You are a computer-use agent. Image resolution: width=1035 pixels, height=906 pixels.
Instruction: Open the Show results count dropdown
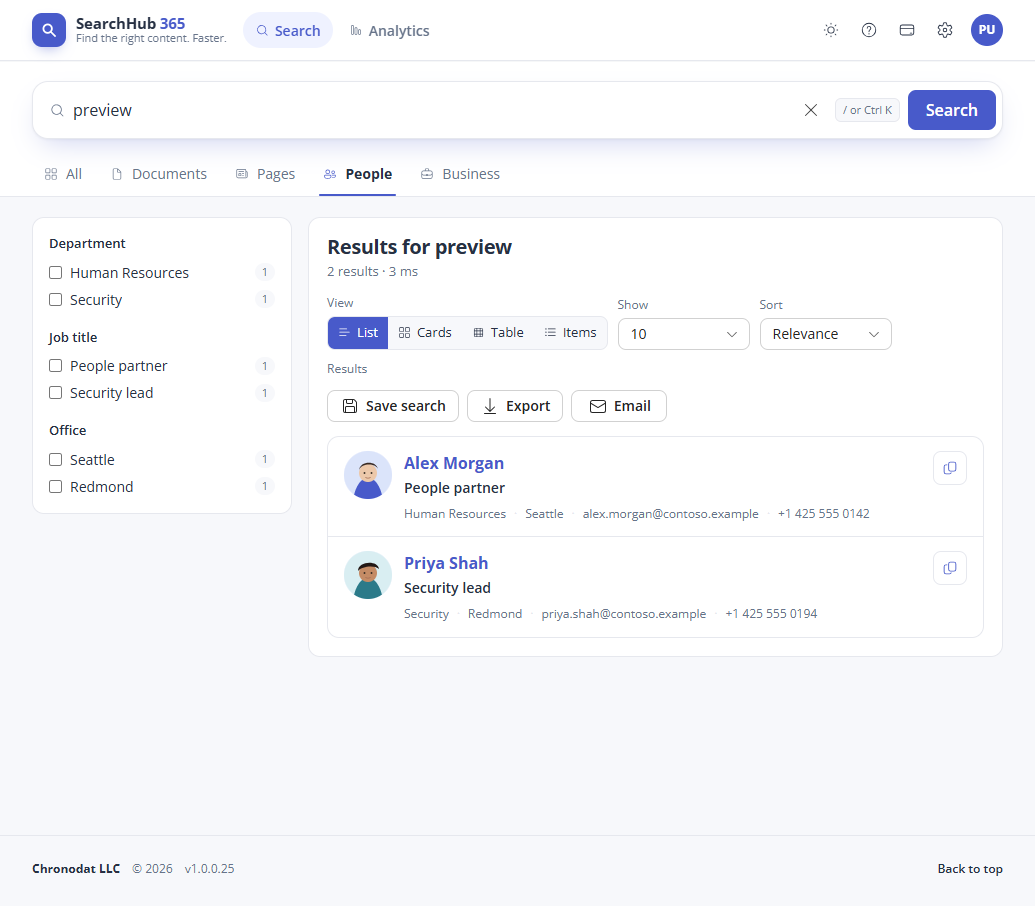(683, 334)
